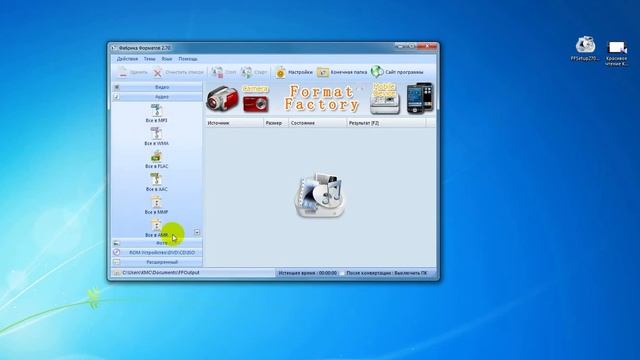The image size is (640, 360).
Task: Choose the Все в AMR converter icon
Action: point(156,227)
